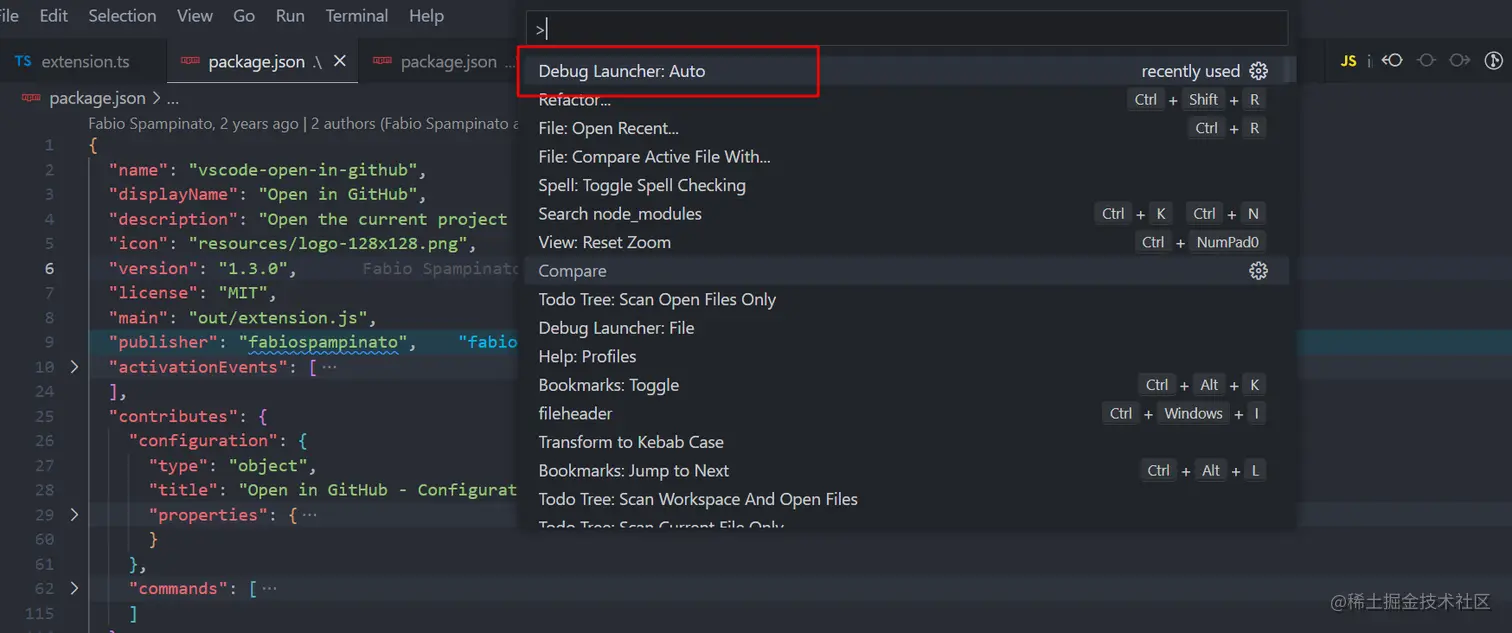Image resolution: width=1512 pixels, height=633 pixels.
Task: Go to previous git change arrow icon
Action: tap(1392, 61)
